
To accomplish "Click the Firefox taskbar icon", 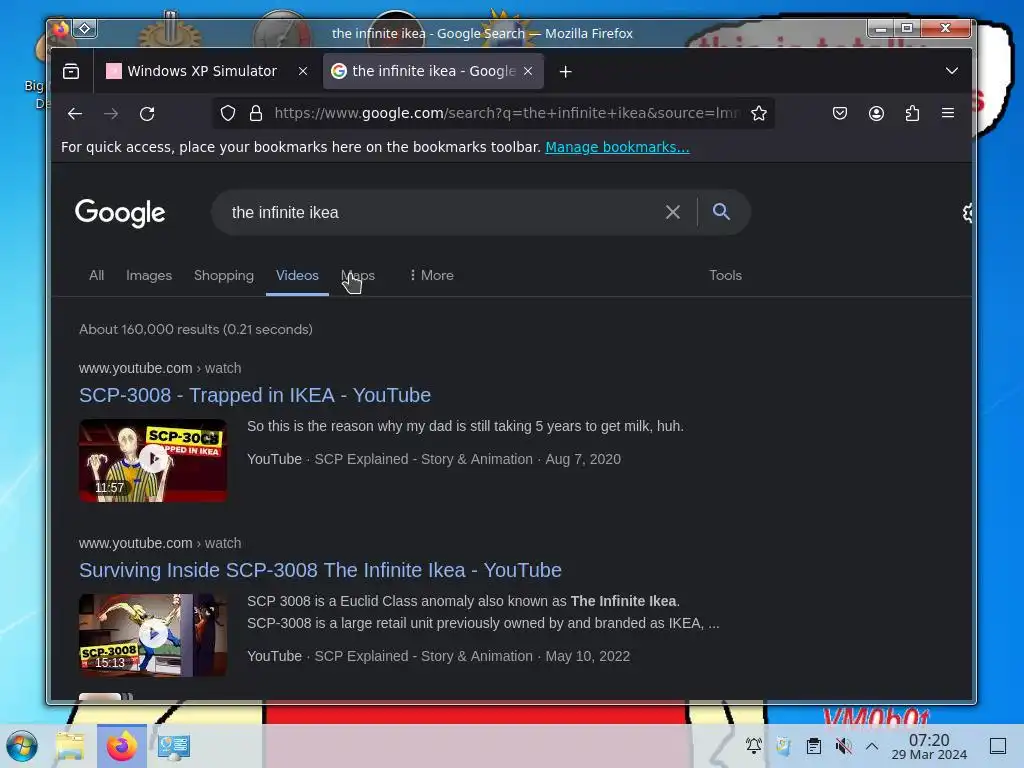I will click(121, 746).
